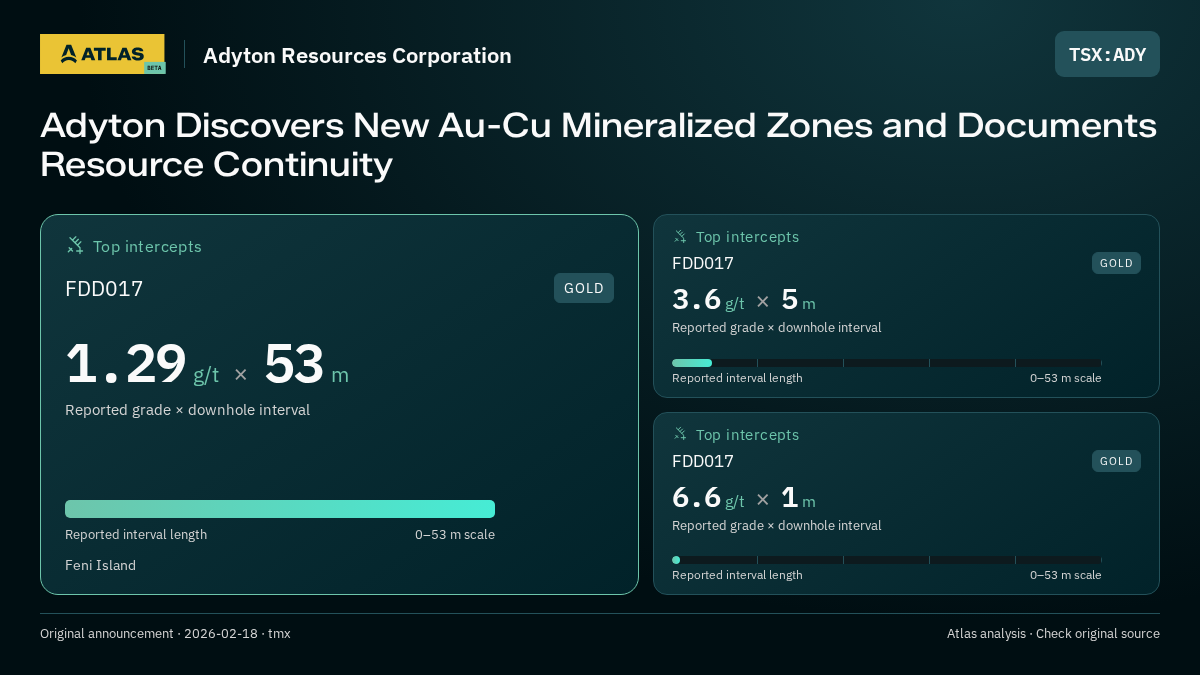The width and height of the screenshot is (1200, 675).
Task: Click the GOLD tag on the 6.6 g/t card
Action: pos(1116,461)
